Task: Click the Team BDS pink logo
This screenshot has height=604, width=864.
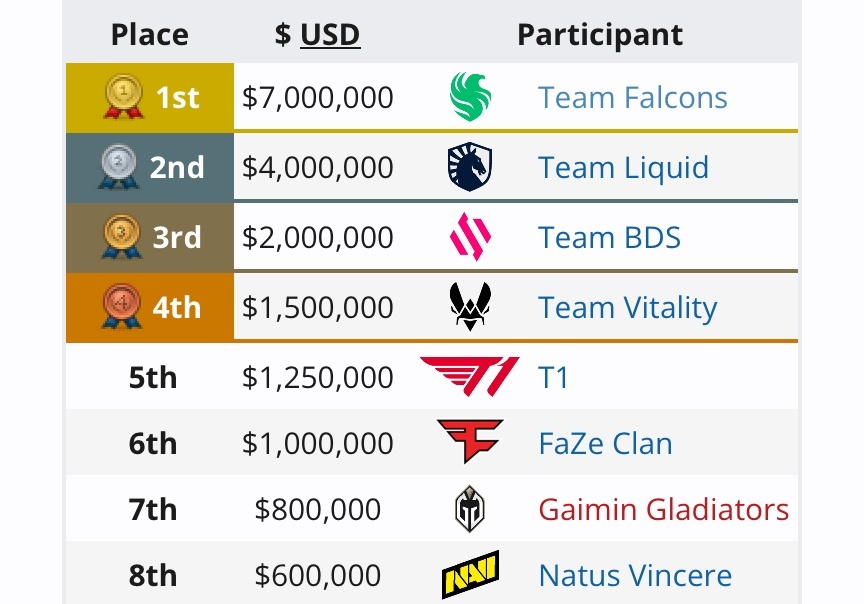Action: click(x=470, y=237)
